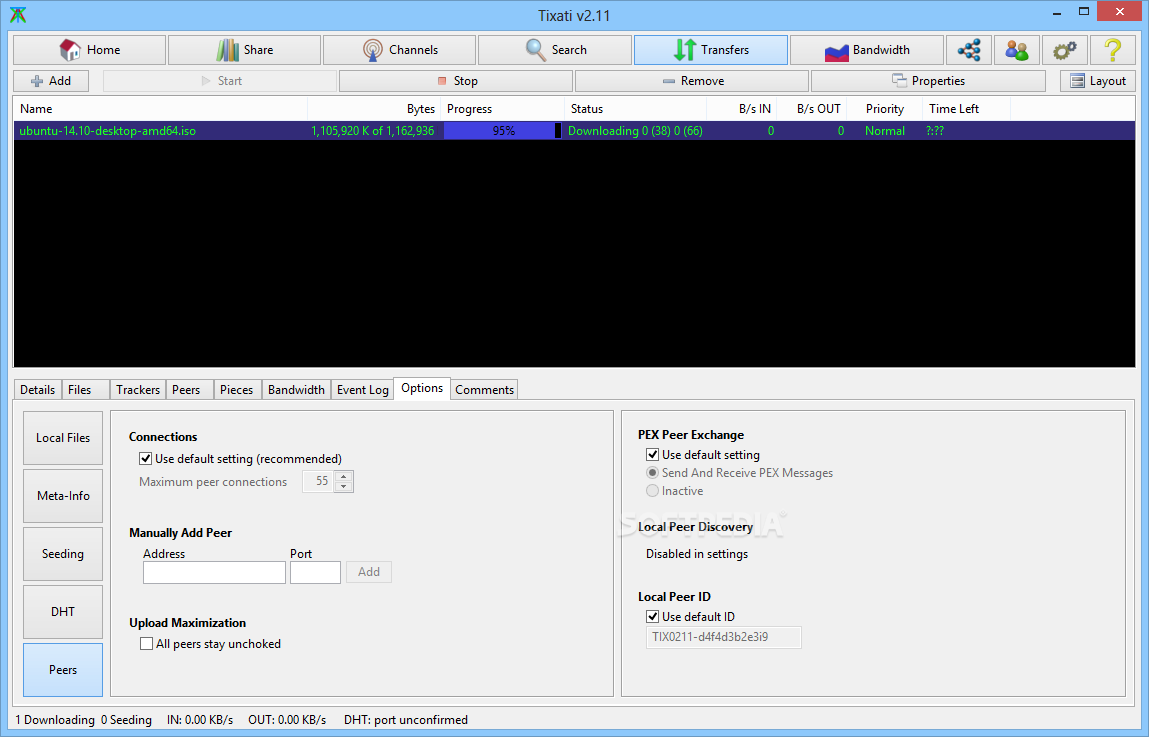Select the Peers options side button
This screenshot has width=1149, height=737.
pos(63,670)
